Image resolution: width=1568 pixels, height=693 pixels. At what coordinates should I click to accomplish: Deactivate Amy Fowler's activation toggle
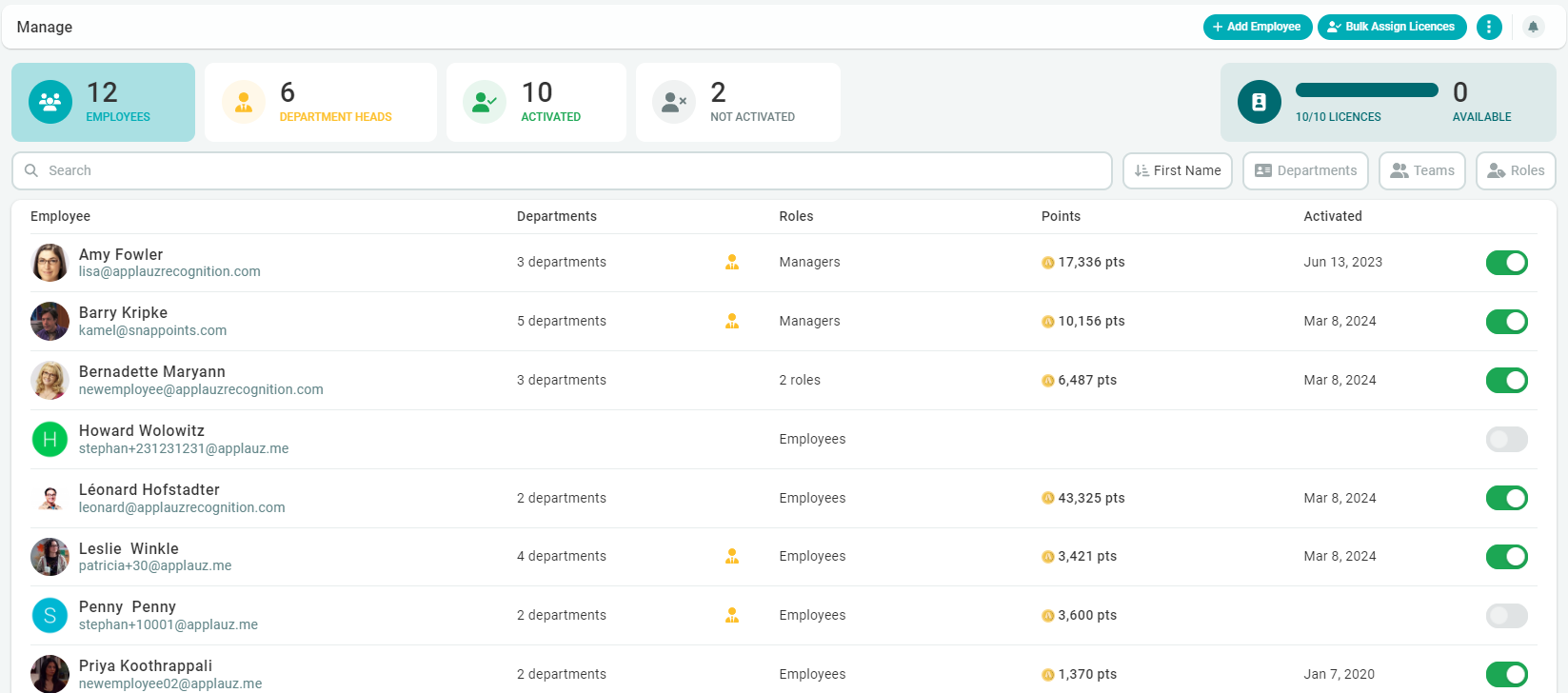point(1506,263)
